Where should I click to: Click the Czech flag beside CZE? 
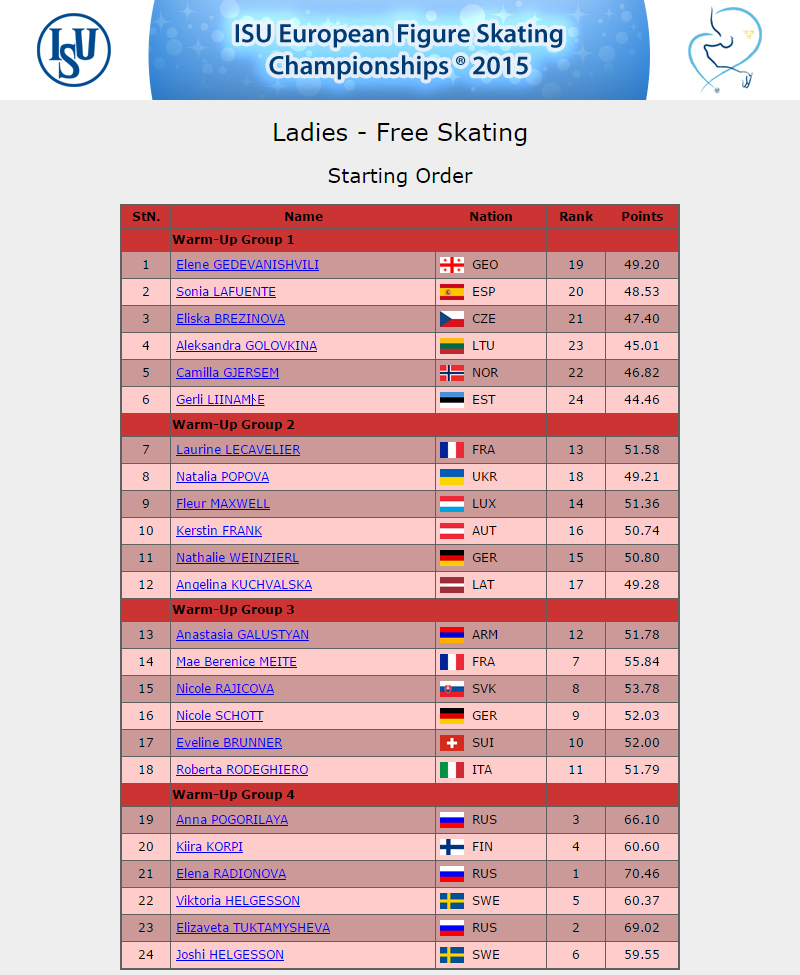pos(452,319)
